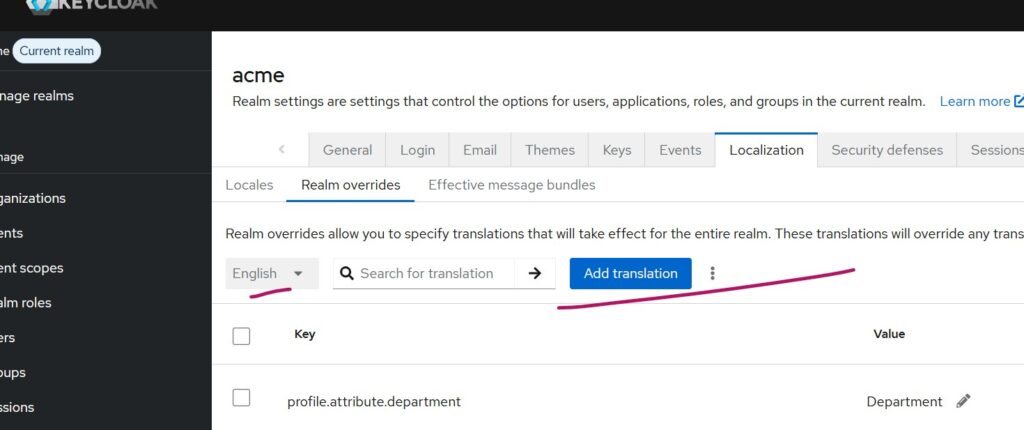Click the external link icon beside Learn more
This screenshot has width=1024, height=430.
1018,101
